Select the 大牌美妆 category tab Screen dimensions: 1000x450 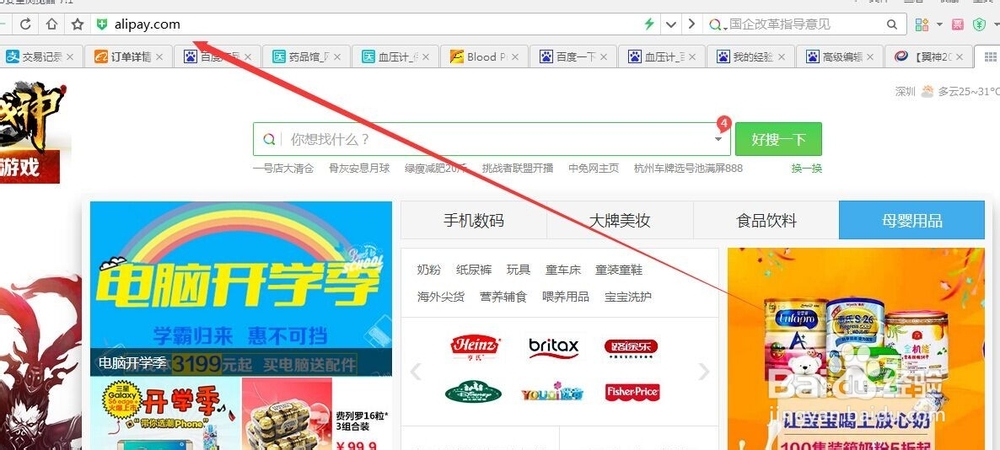coord(619,221)
